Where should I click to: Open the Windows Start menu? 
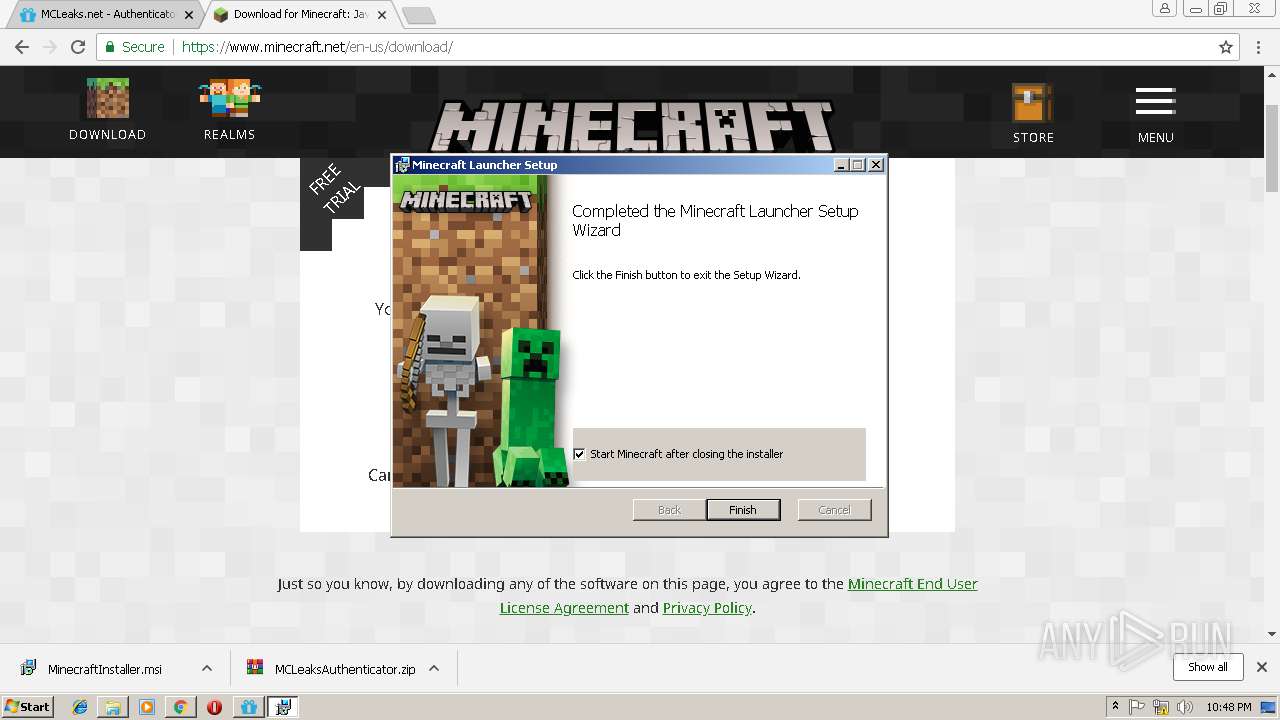[x=28, y=706]
